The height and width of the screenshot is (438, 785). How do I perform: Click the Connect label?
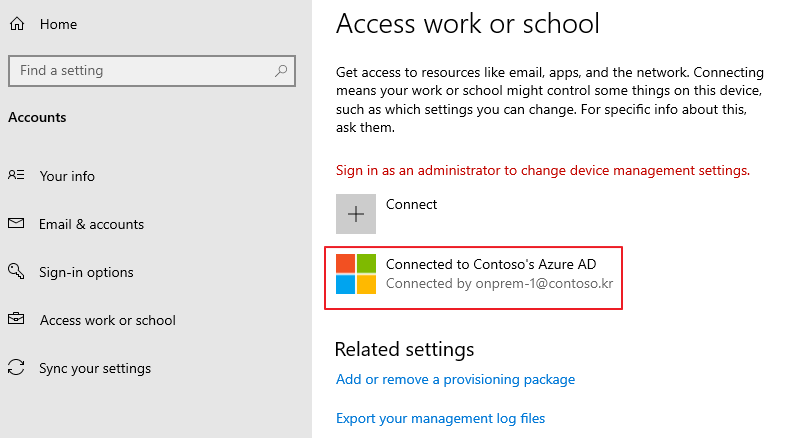click(411, 204)
